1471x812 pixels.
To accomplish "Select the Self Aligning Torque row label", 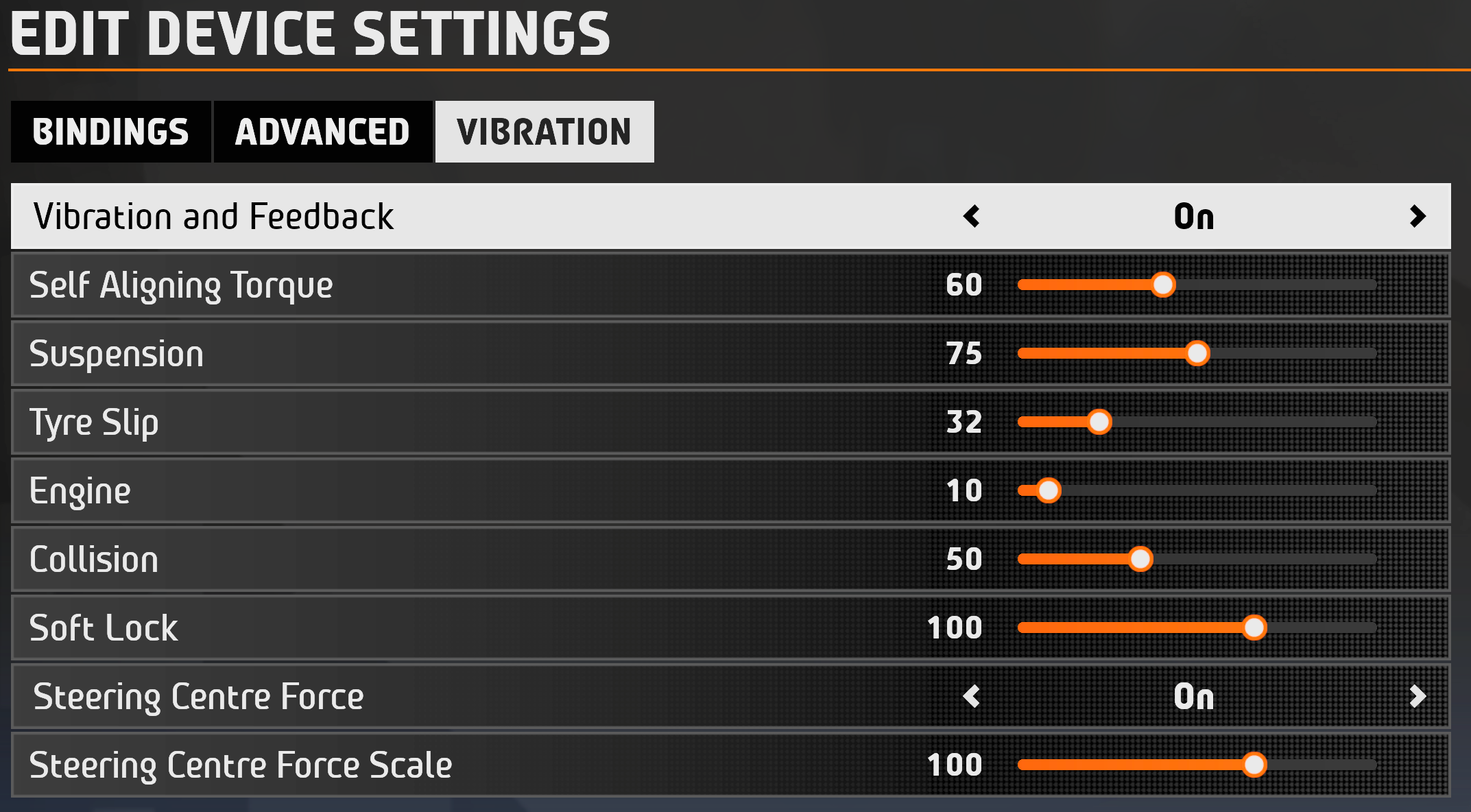I will (181, 285).
